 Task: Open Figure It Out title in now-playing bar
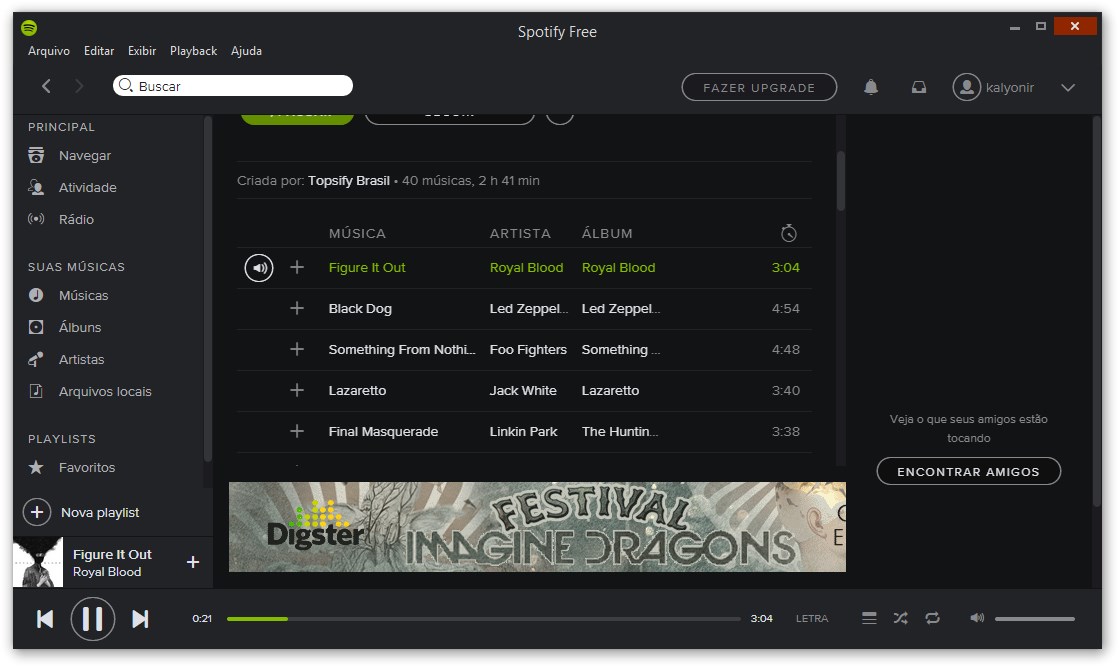click(112, 555)
